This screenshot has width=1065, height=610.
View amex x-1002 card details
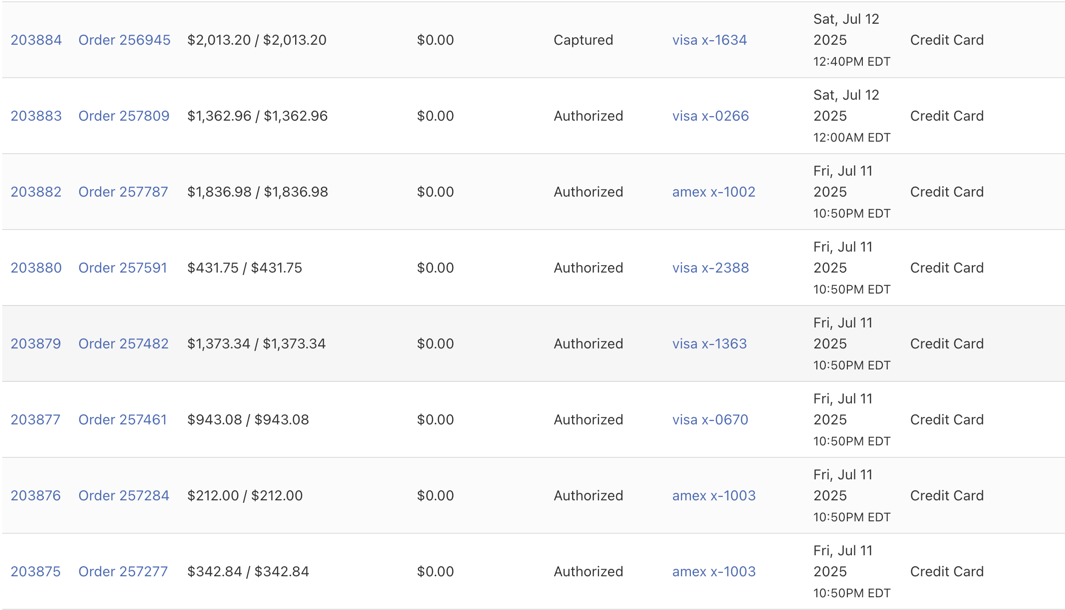point(714,191)
